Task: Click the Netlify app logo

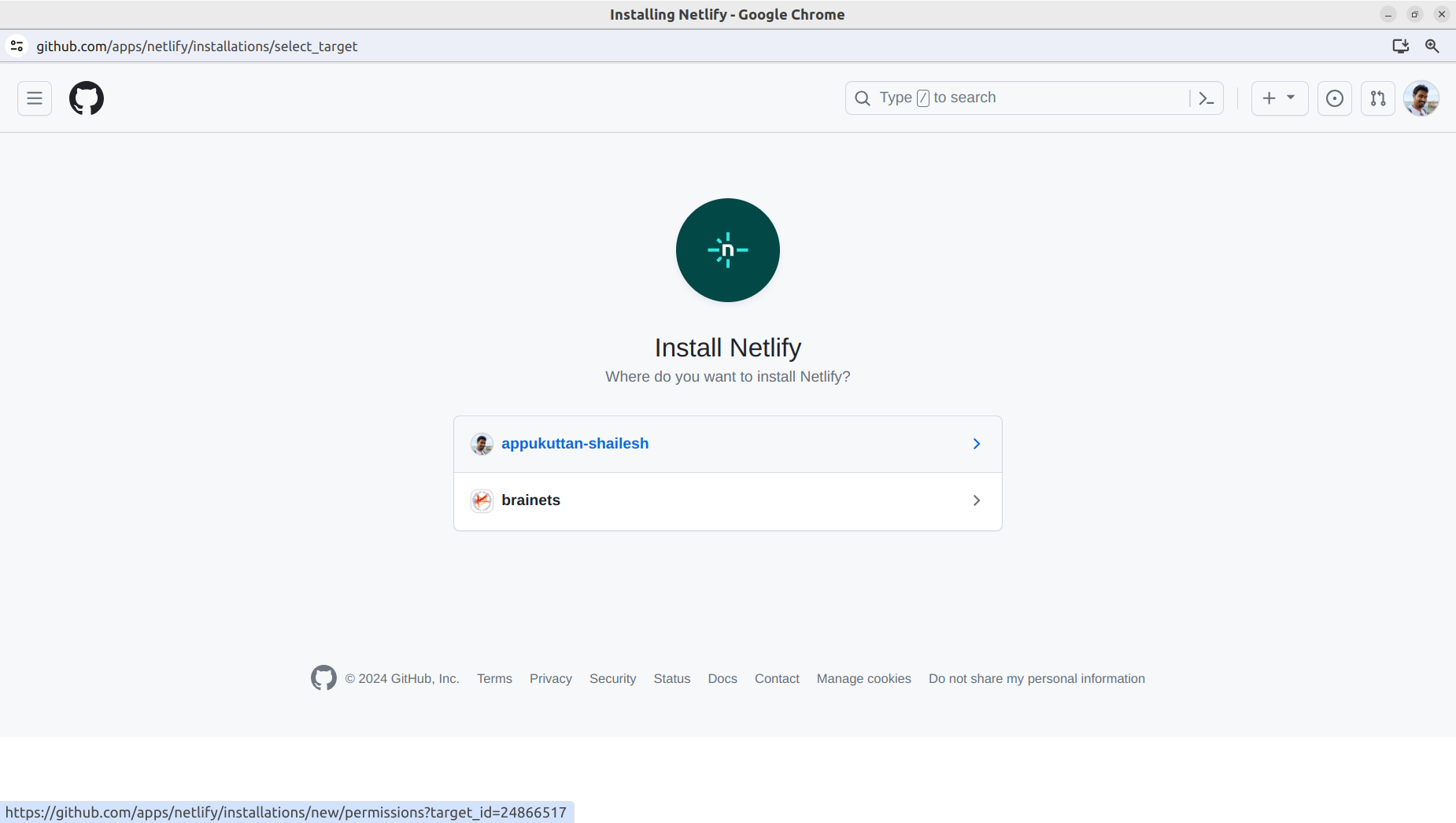Action: [x=727, y=250]
